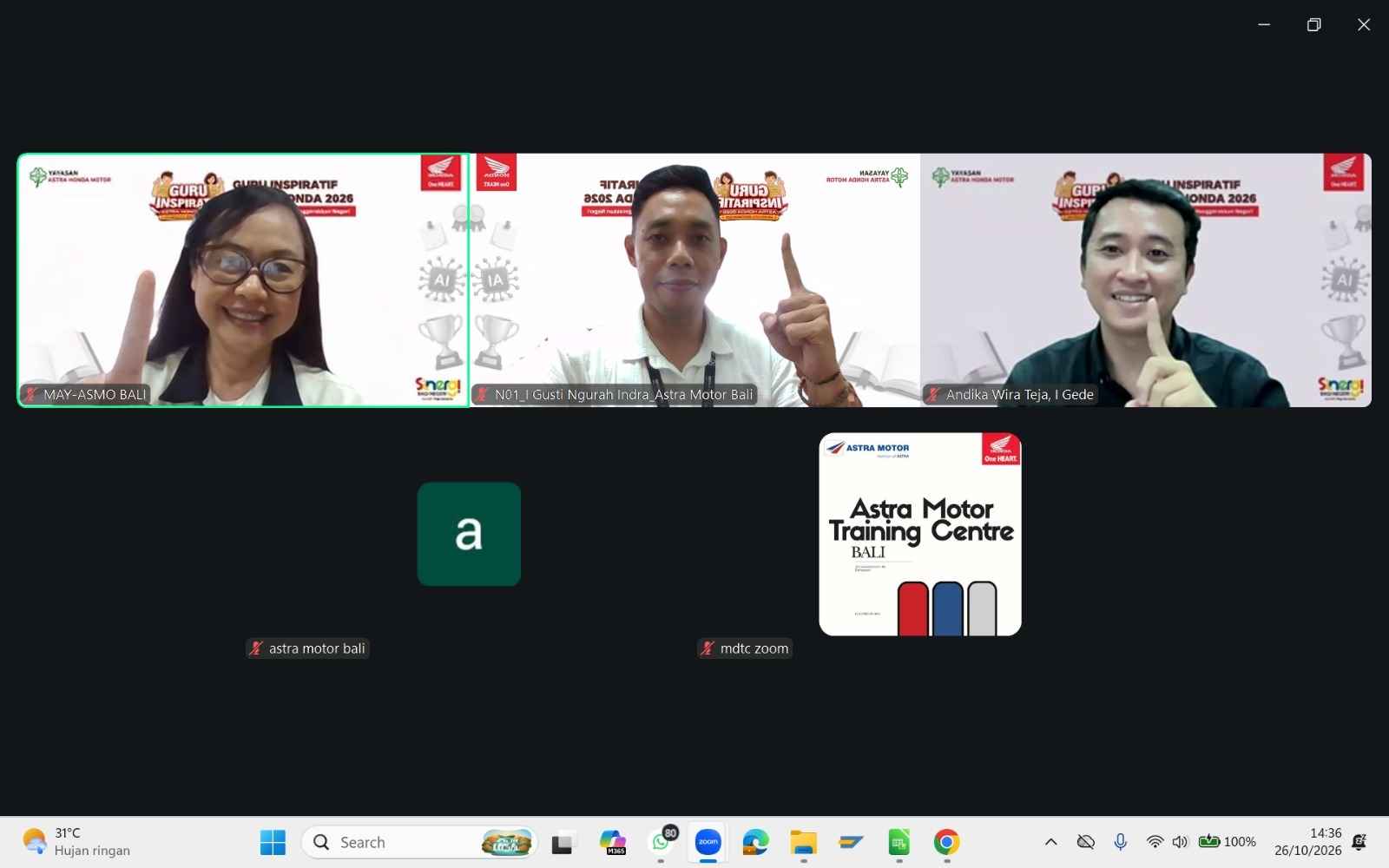This screenshot has width=1389, height=868.
Task: Click the battery 100% indicator
Action: (1227, 842)
